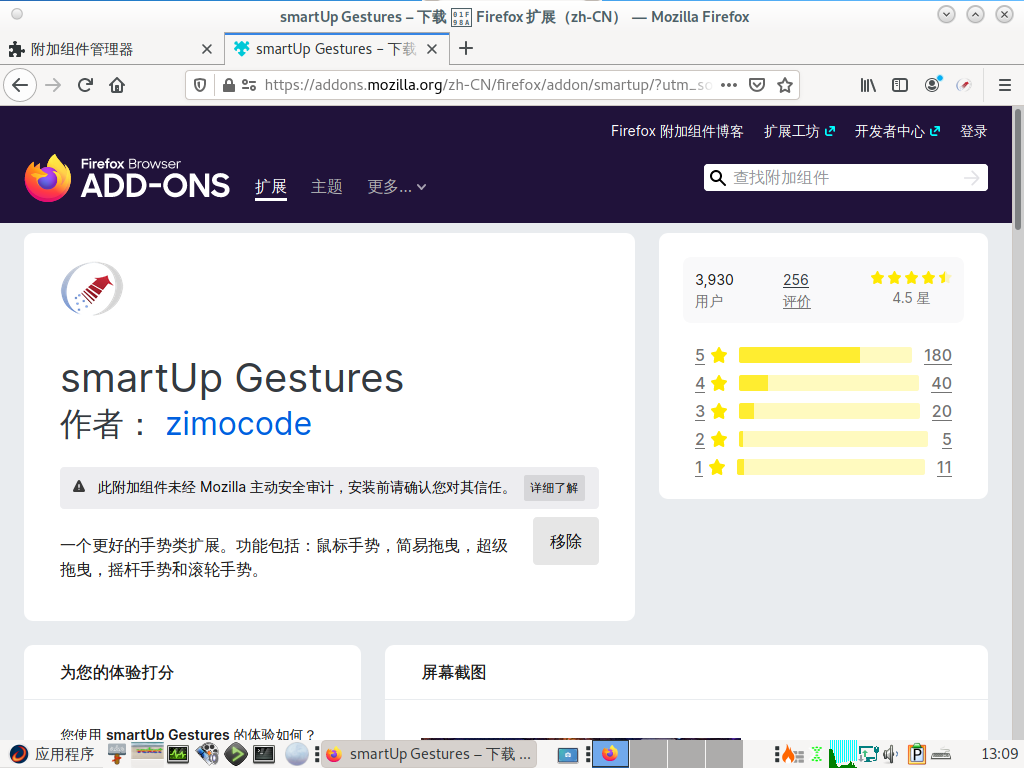This screenshot has height=768, width=1024.
Task: Open the Firefox home page
Action: (117, 85)
